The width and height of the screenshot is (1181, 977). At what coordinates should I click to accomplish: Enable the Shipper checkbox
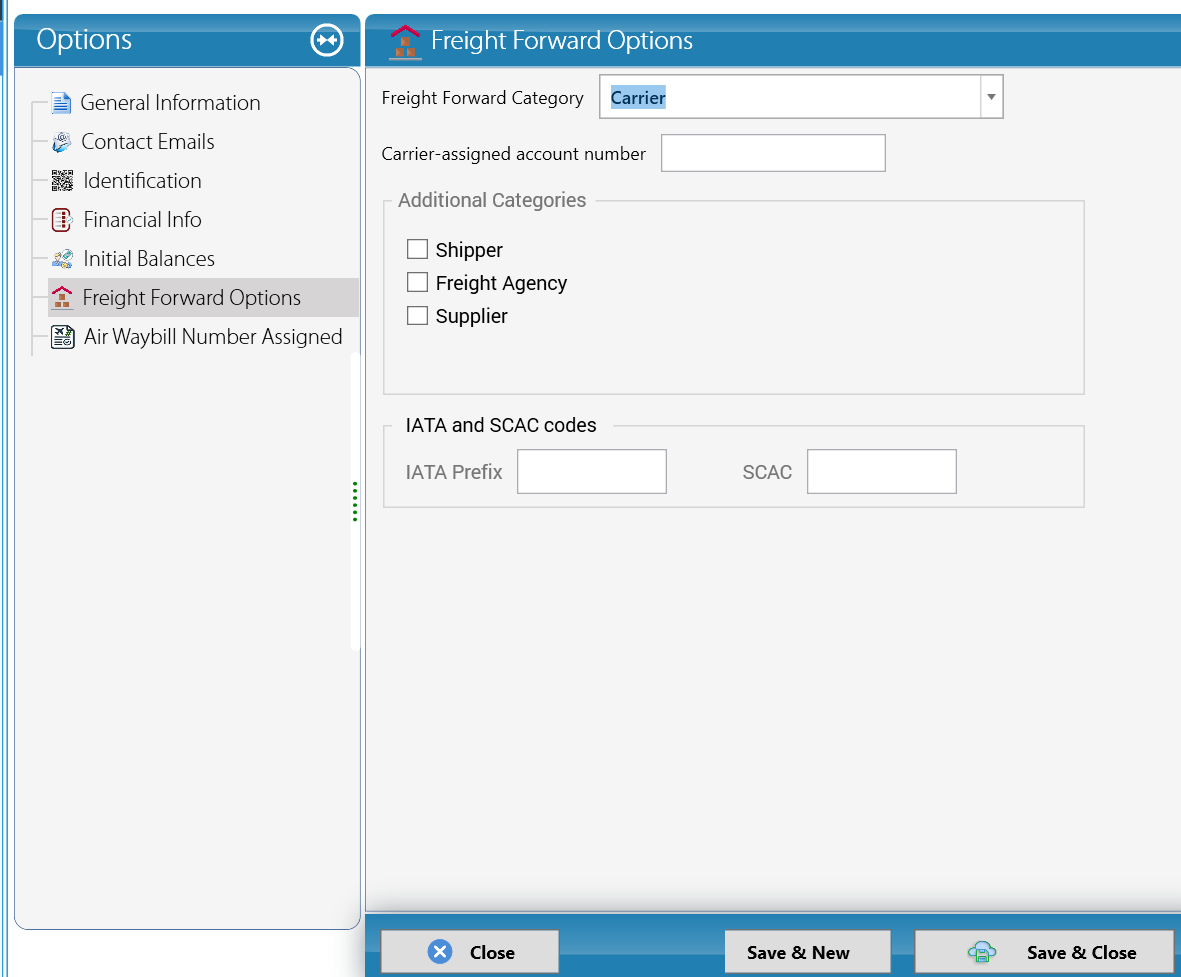(x=417, y=249)
